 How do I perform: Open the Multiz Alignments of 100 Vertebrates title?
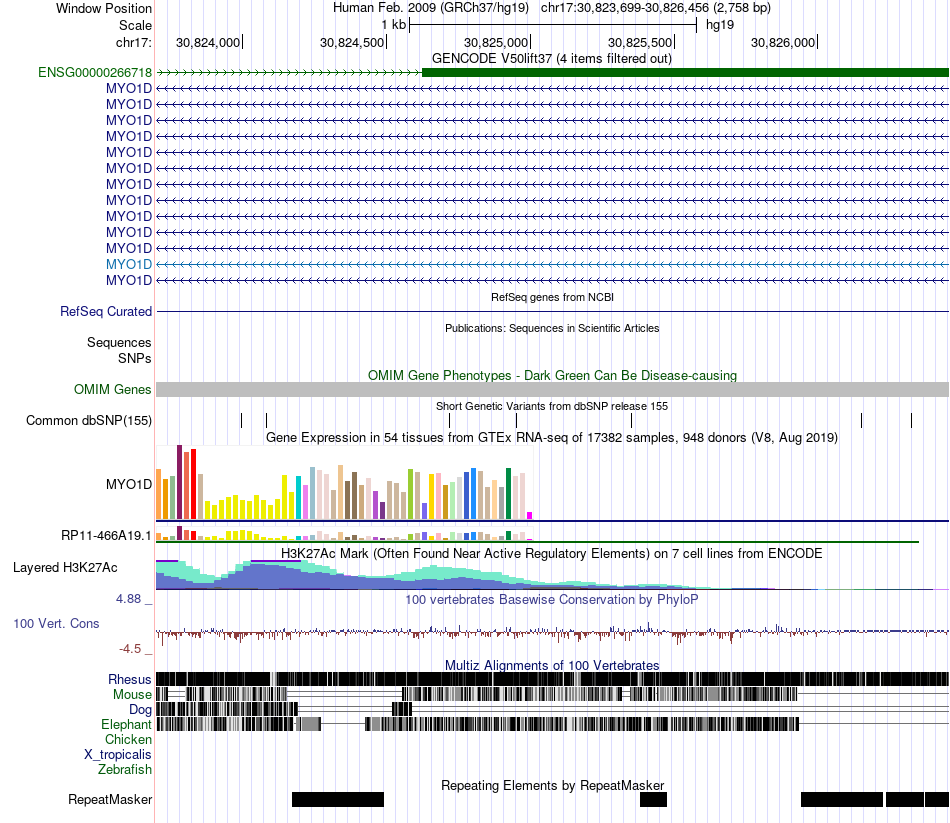pos(552,665)
